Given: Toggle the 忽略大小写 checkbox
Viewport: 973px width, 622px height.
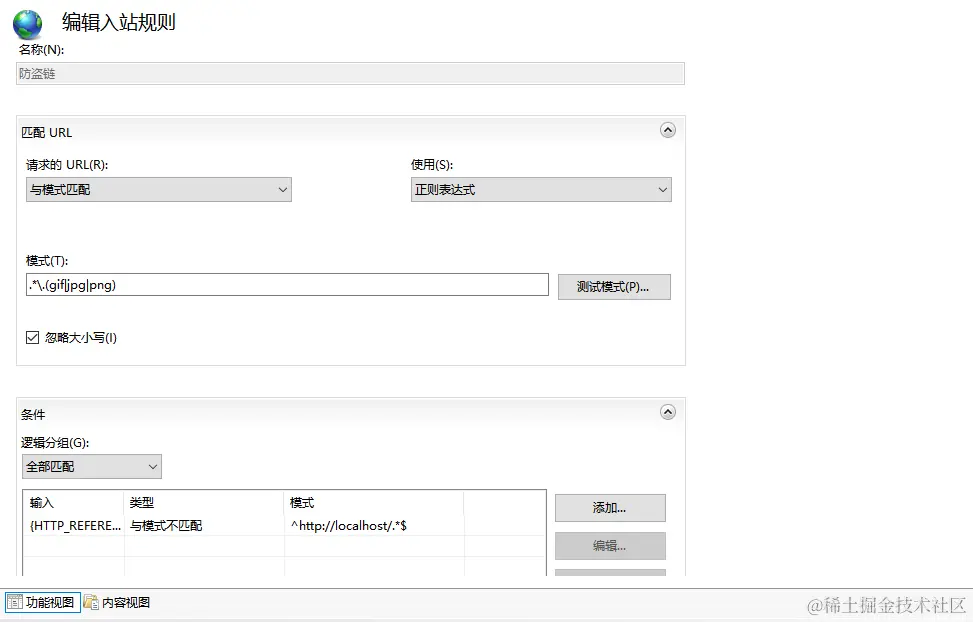Looking at the screenshot, I should point(32,338).
